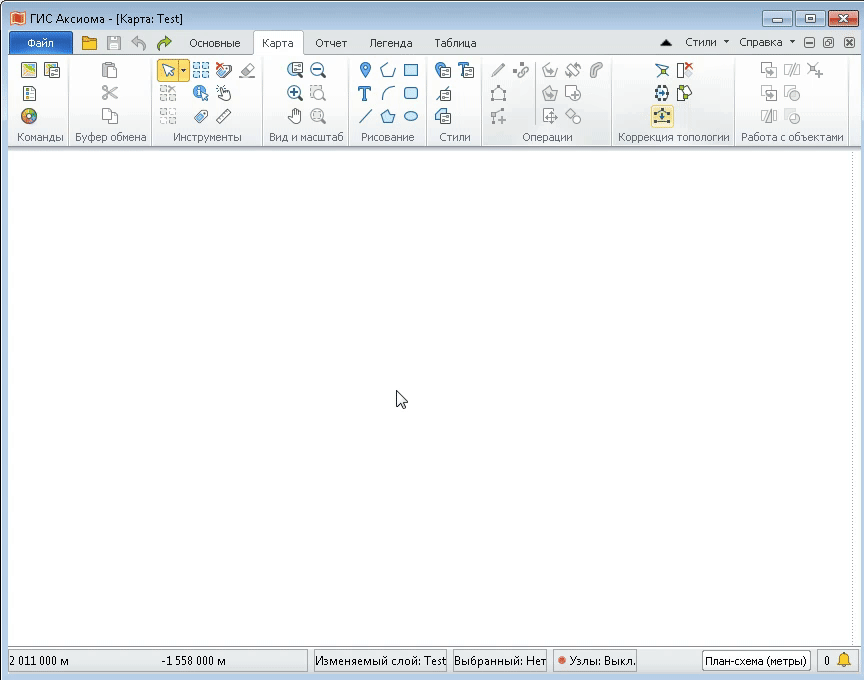Open the selection tool dropdown arrow

coord(183,70)
